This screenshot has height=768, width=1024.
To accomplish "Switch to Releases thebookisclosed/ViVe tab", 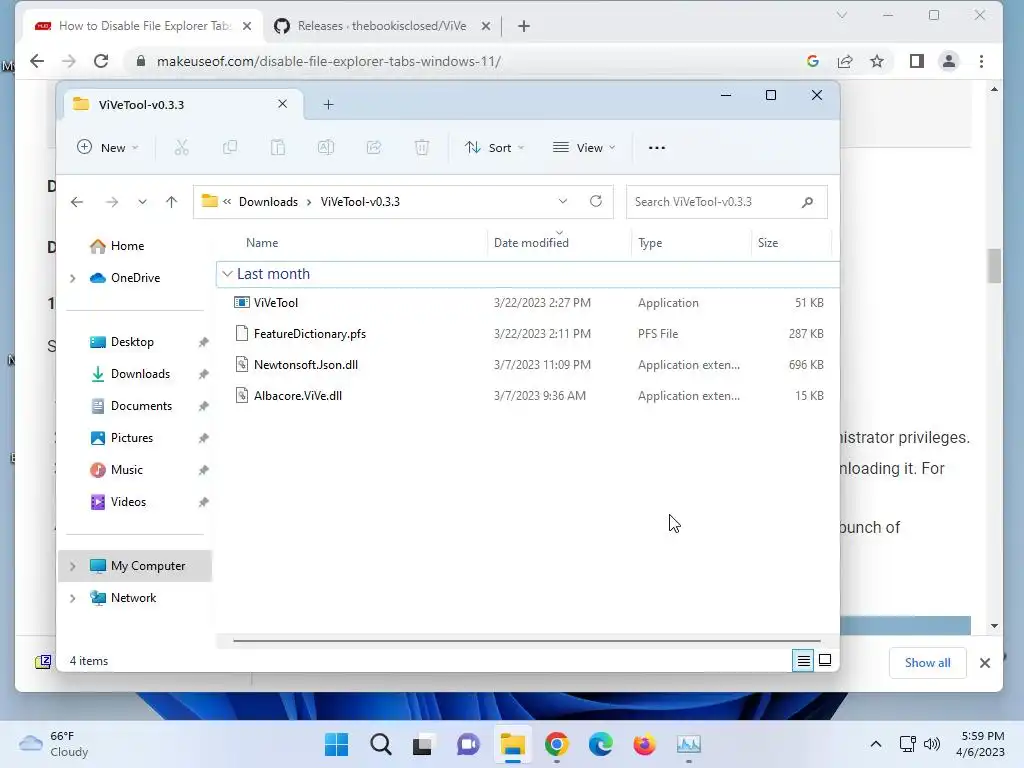I will coord(382,26).
